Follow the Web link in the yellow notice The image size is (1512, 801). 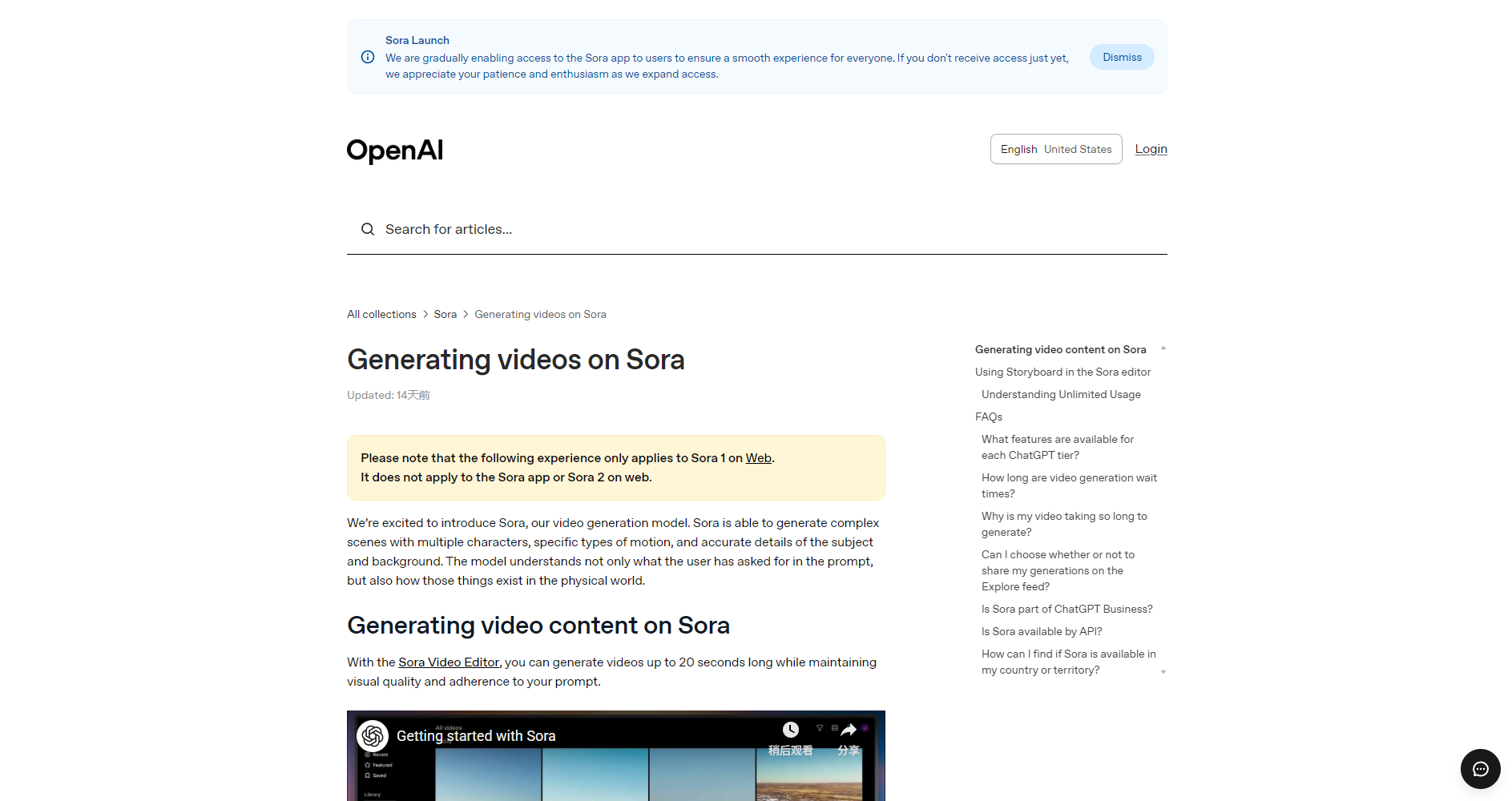[758, 458]
